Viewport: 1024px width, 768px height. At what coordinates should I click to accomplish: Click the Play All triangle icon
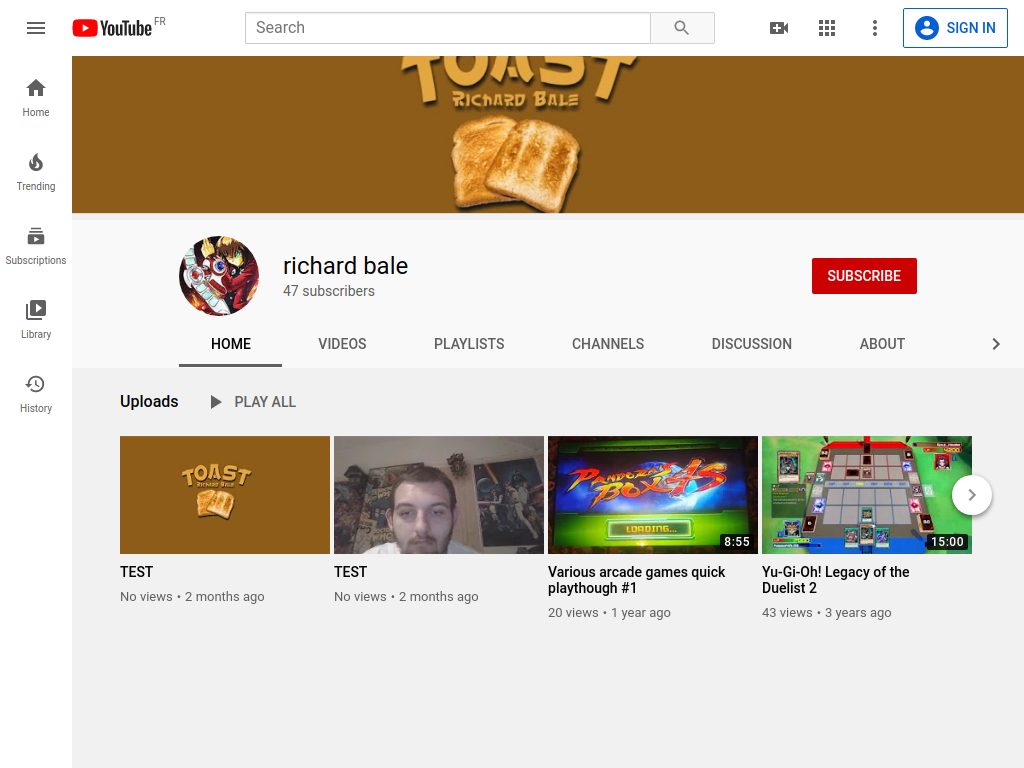[x=216, y=402]
